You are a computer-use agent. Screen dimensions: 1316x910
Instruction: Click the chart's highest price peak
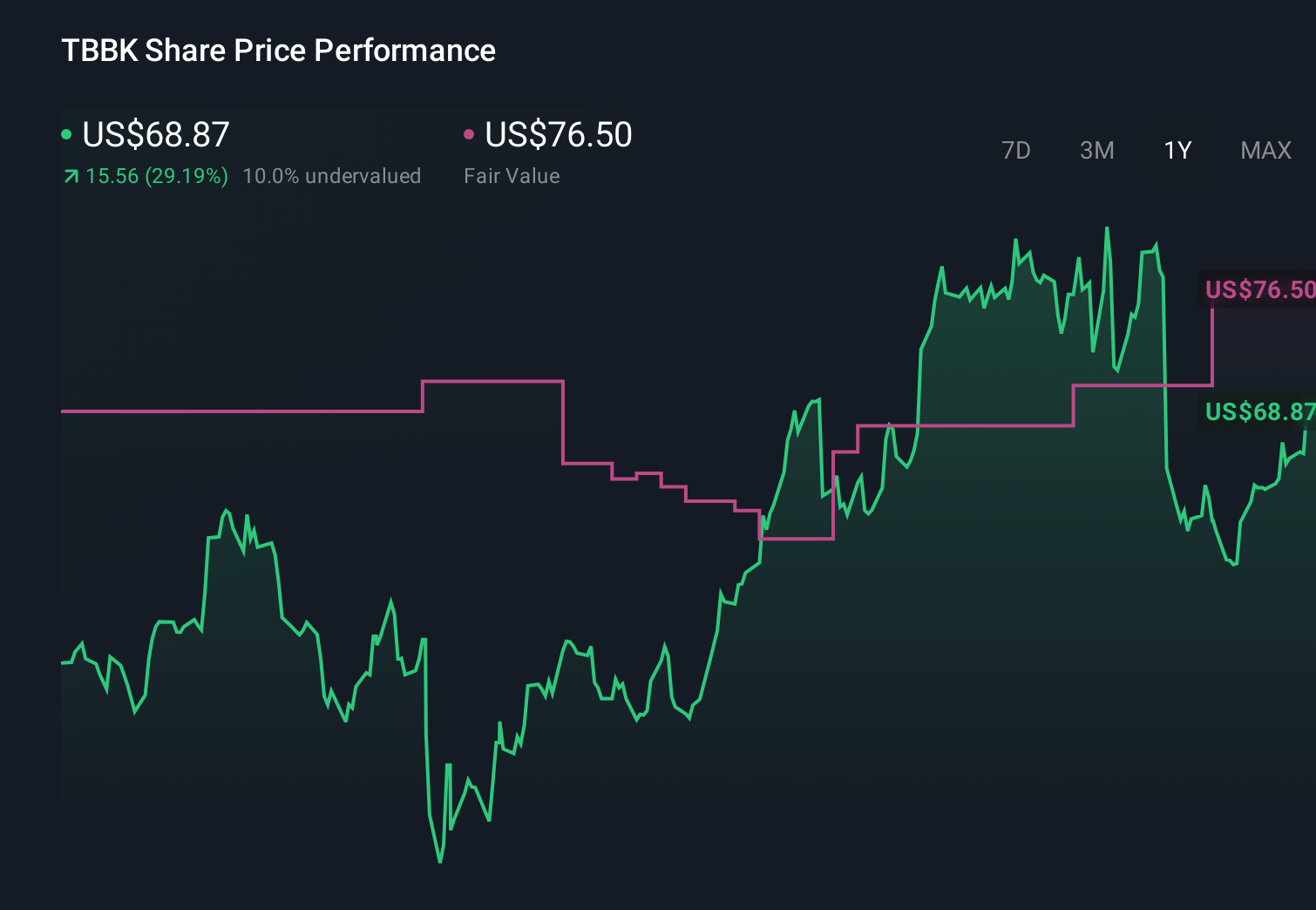[x=1105, y=226]
